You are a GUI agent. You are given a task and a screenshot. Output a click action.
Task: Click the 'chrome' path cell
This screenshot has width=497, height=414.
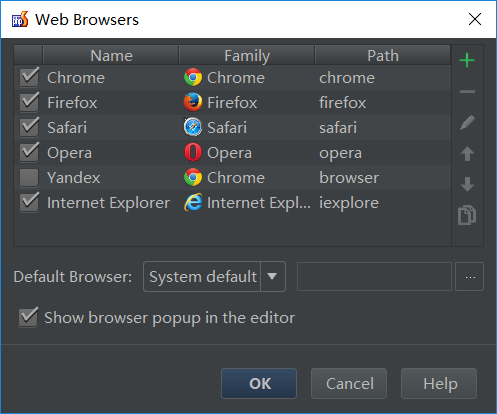point(383,78)
